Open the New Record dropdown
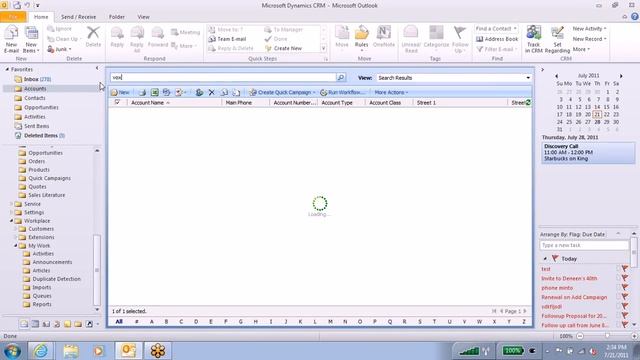The height and width of the screenshot is (360, 640). point(589,39)
